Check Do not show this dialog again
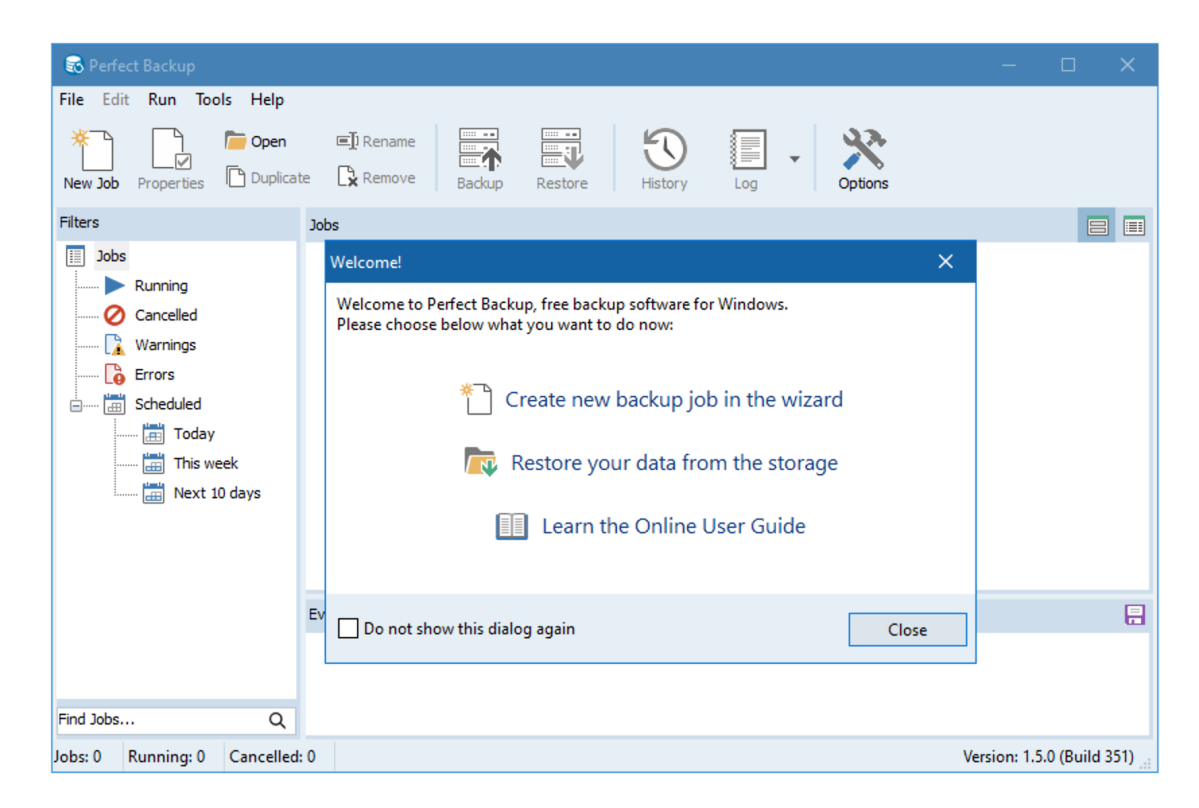Screen dimensions: 1199x808 tap(348, 629)
